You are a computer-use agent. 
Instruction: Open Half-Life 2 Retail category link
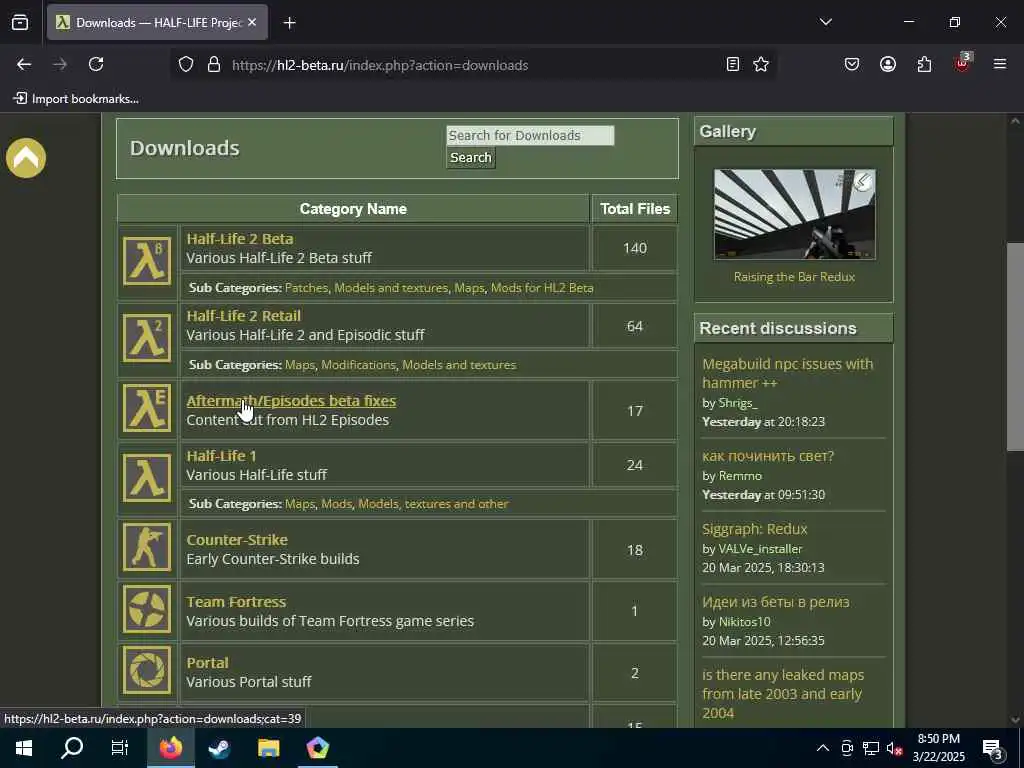coord(244,316)
